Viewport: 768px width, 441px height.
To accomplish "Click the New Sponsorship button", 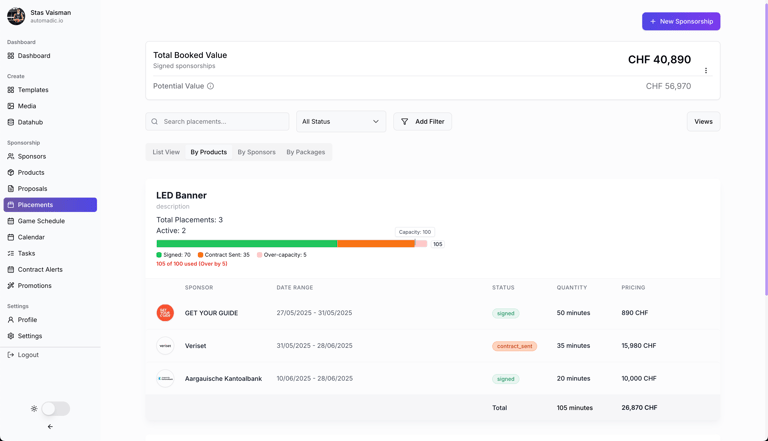I will (x=681, y=22).
